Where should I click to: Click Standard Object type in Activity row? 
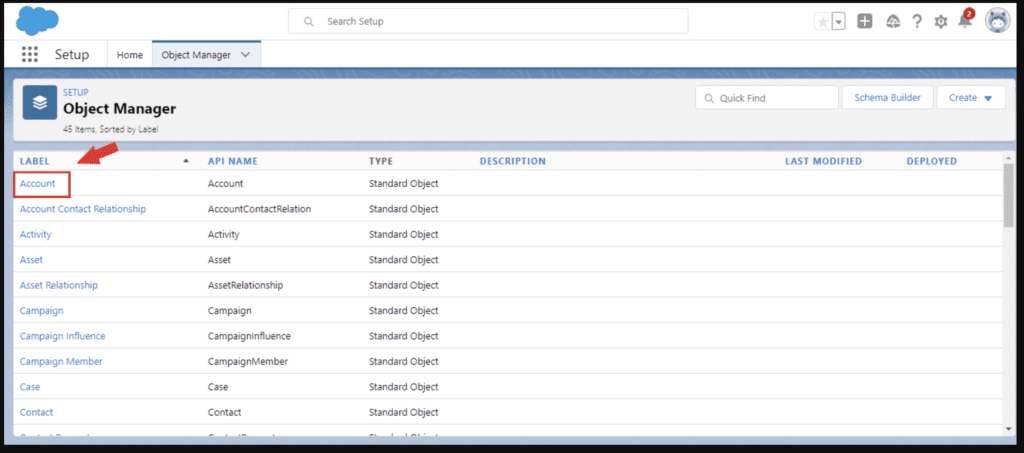point(404,234)
